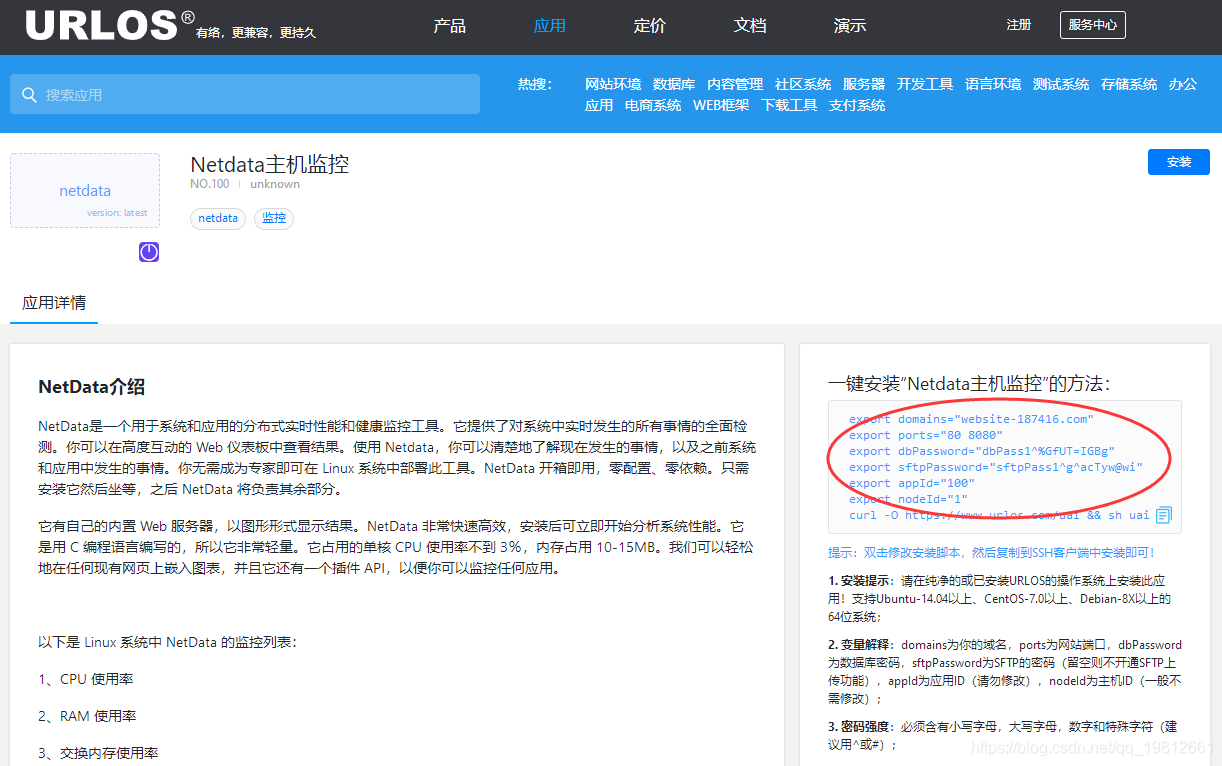Click the 热搜 label
Image resolution: width=1222 pixels, height=766 pixels.
click(x=535, y=84)
